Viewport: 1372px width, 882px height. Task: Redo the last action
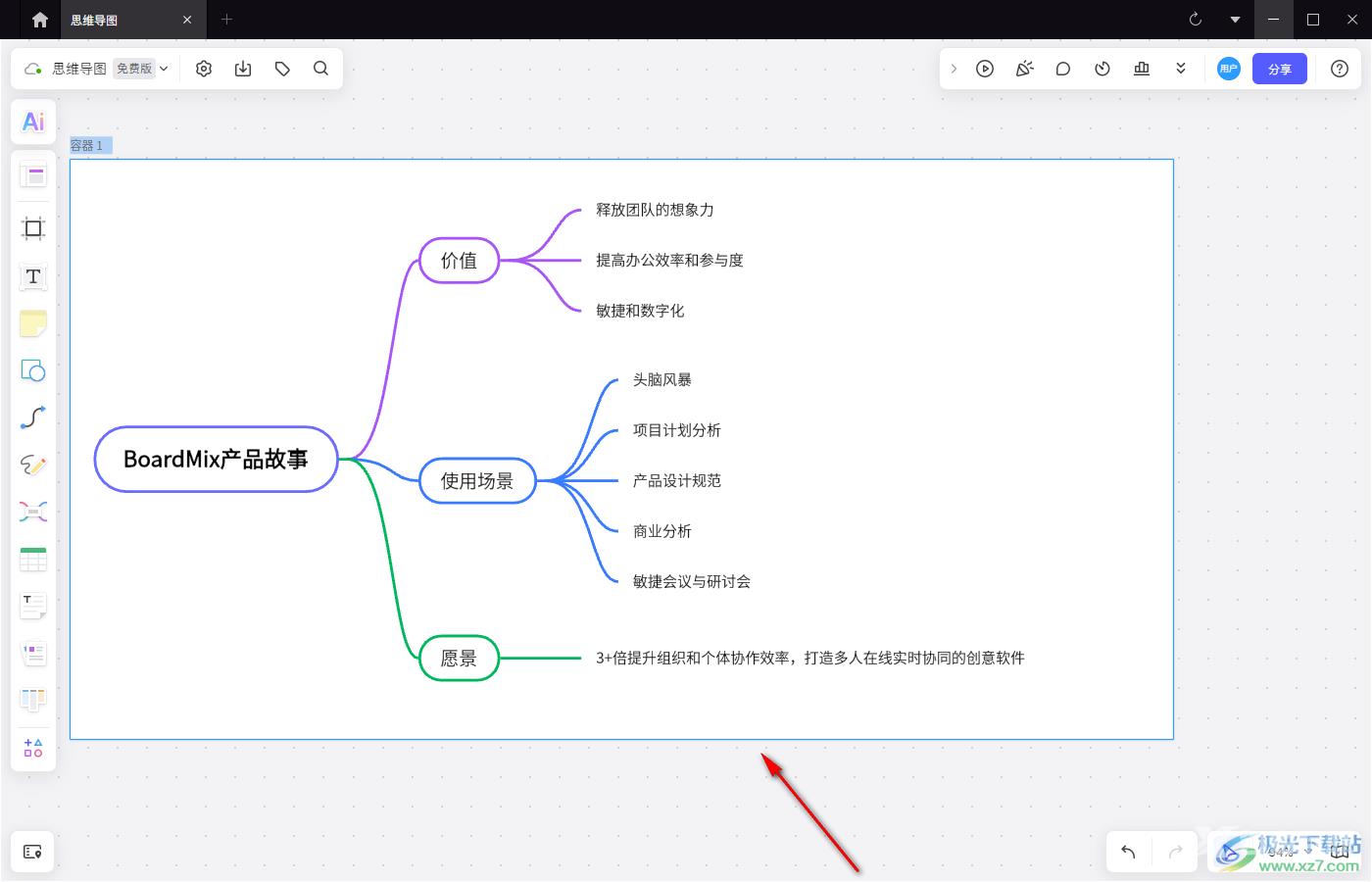pos(1176,852)
